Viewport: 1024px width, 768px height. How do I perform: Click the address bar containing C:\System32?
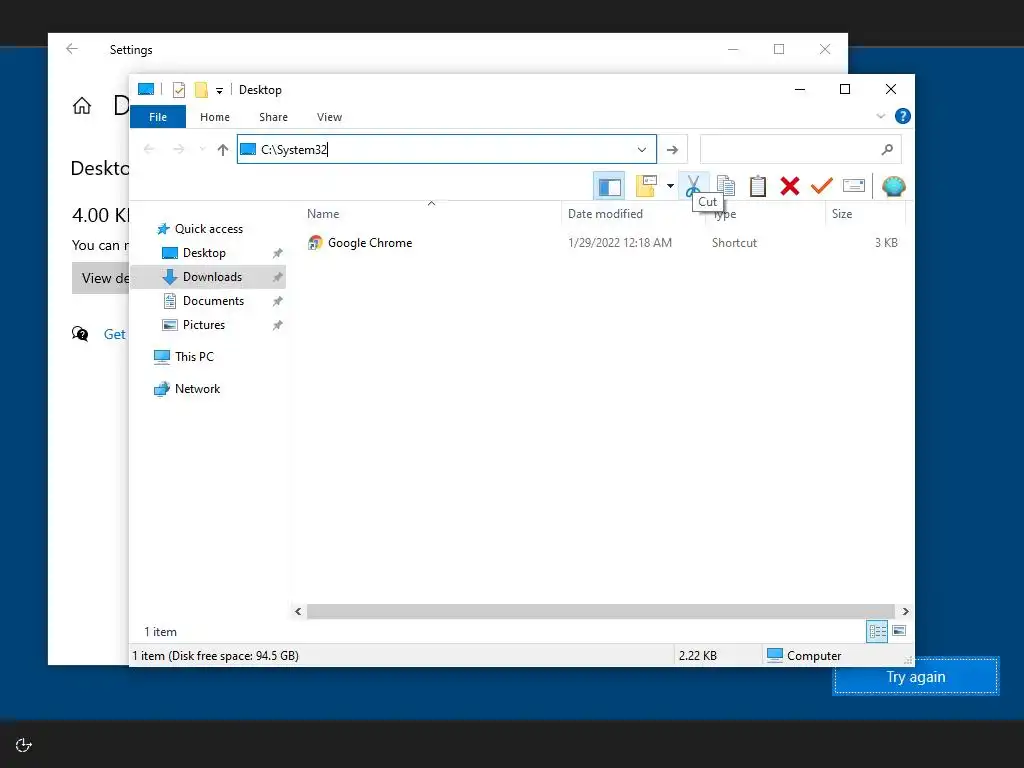click(446, 150)
